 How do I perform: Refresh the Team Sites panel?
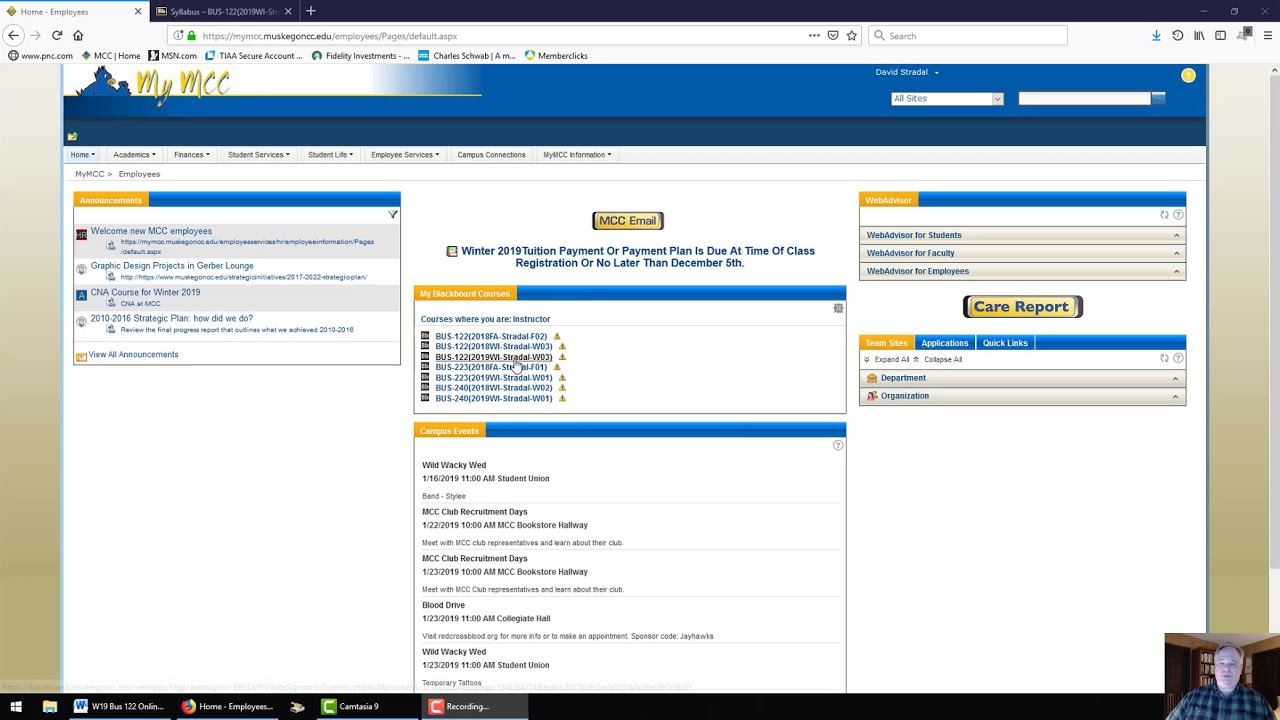pyautogui.click(x=1164, y=358)
